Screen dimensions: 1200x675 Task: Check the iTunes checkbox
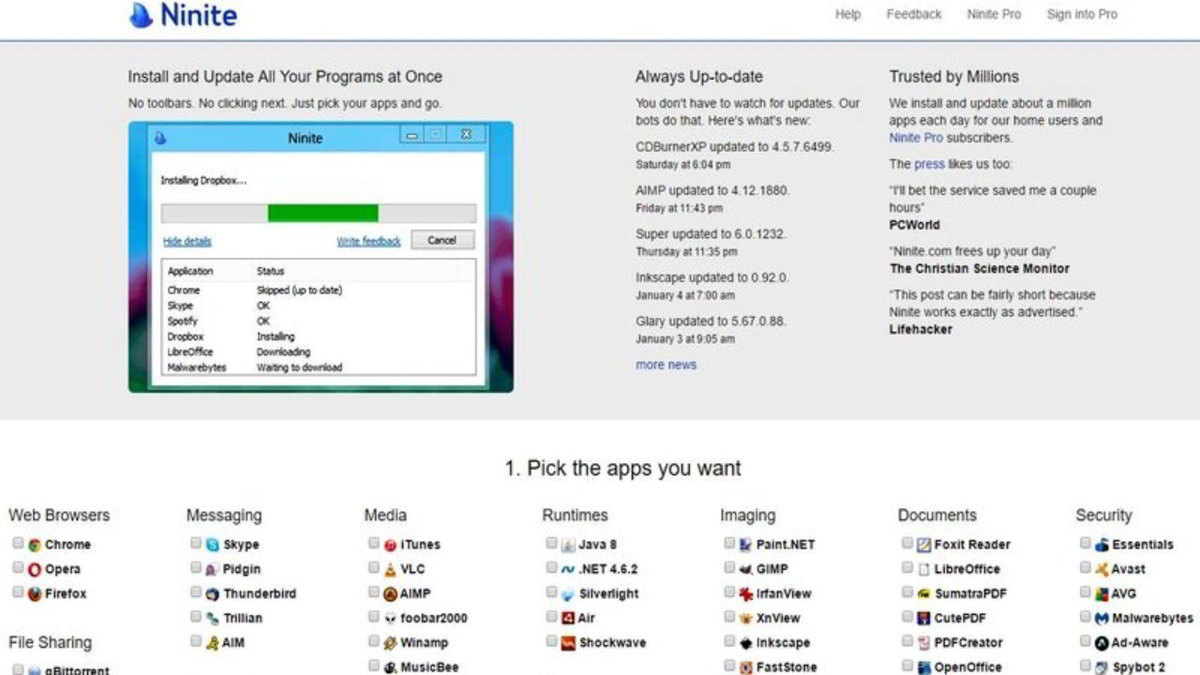(x=374, y=544)
